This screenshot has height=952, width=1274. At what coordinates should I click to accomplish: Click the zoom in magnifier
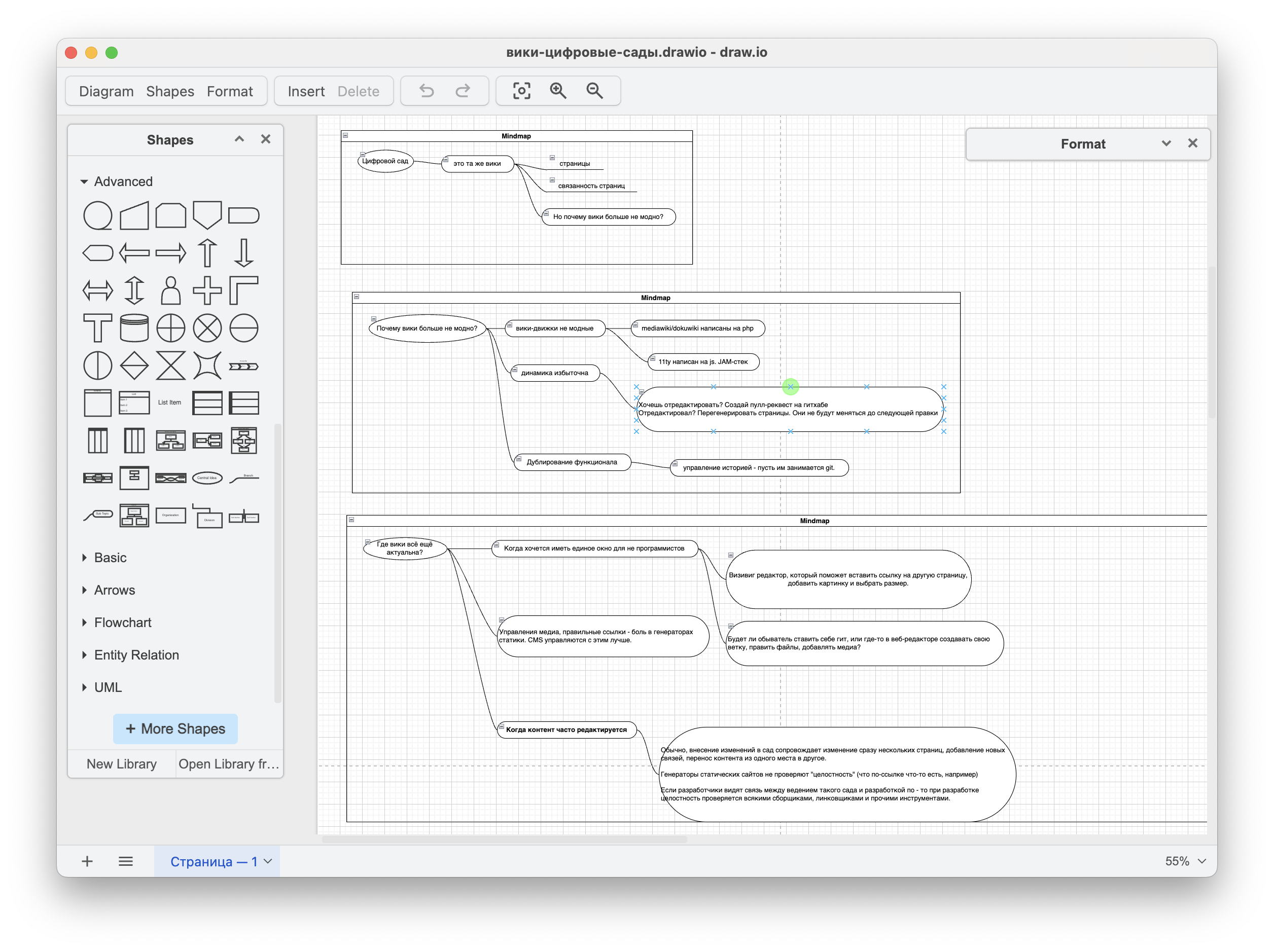557,91
